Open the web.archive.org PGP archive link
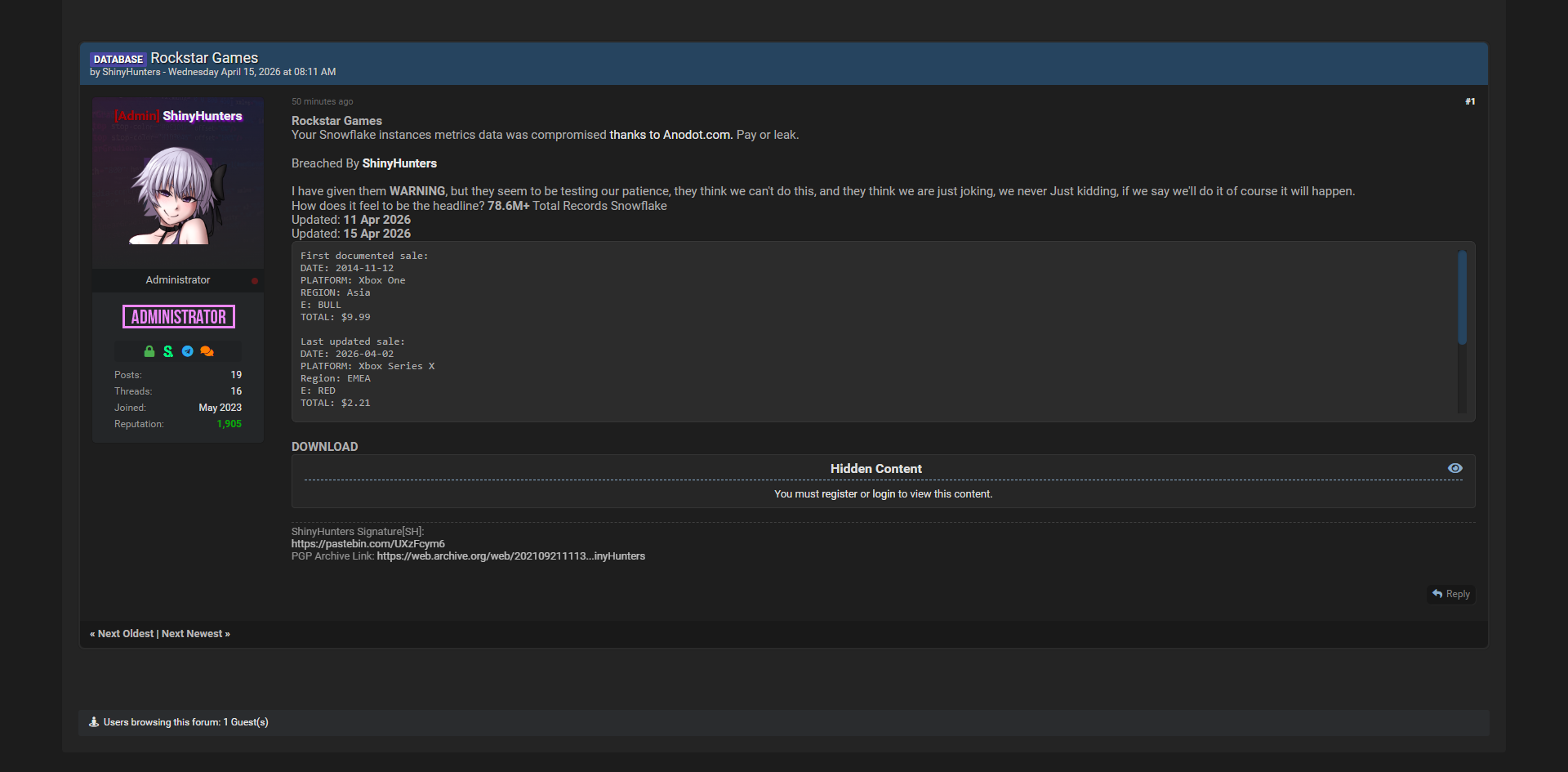Image resolution: width=1568 pixels, height=772 pixels. 510,556
